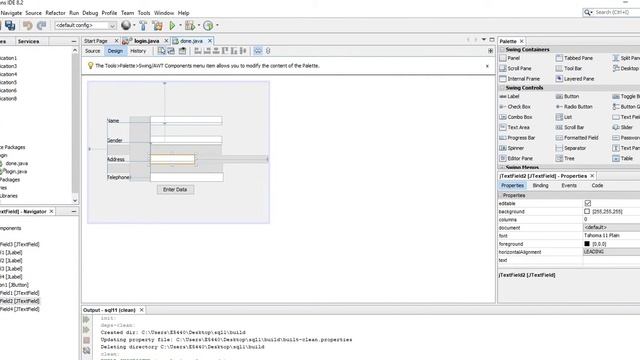640x360 pixels.
Task: Select the Button palette component
Action: 567,96
